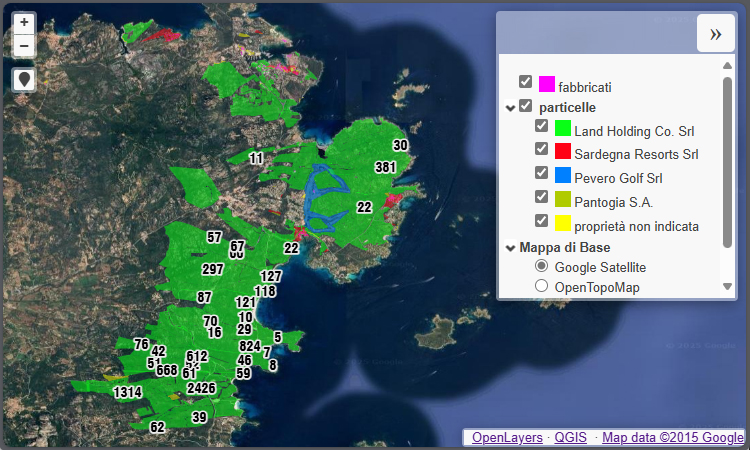Open the QGIS attribution link
The image size is (750, 450).
point(571,437)
